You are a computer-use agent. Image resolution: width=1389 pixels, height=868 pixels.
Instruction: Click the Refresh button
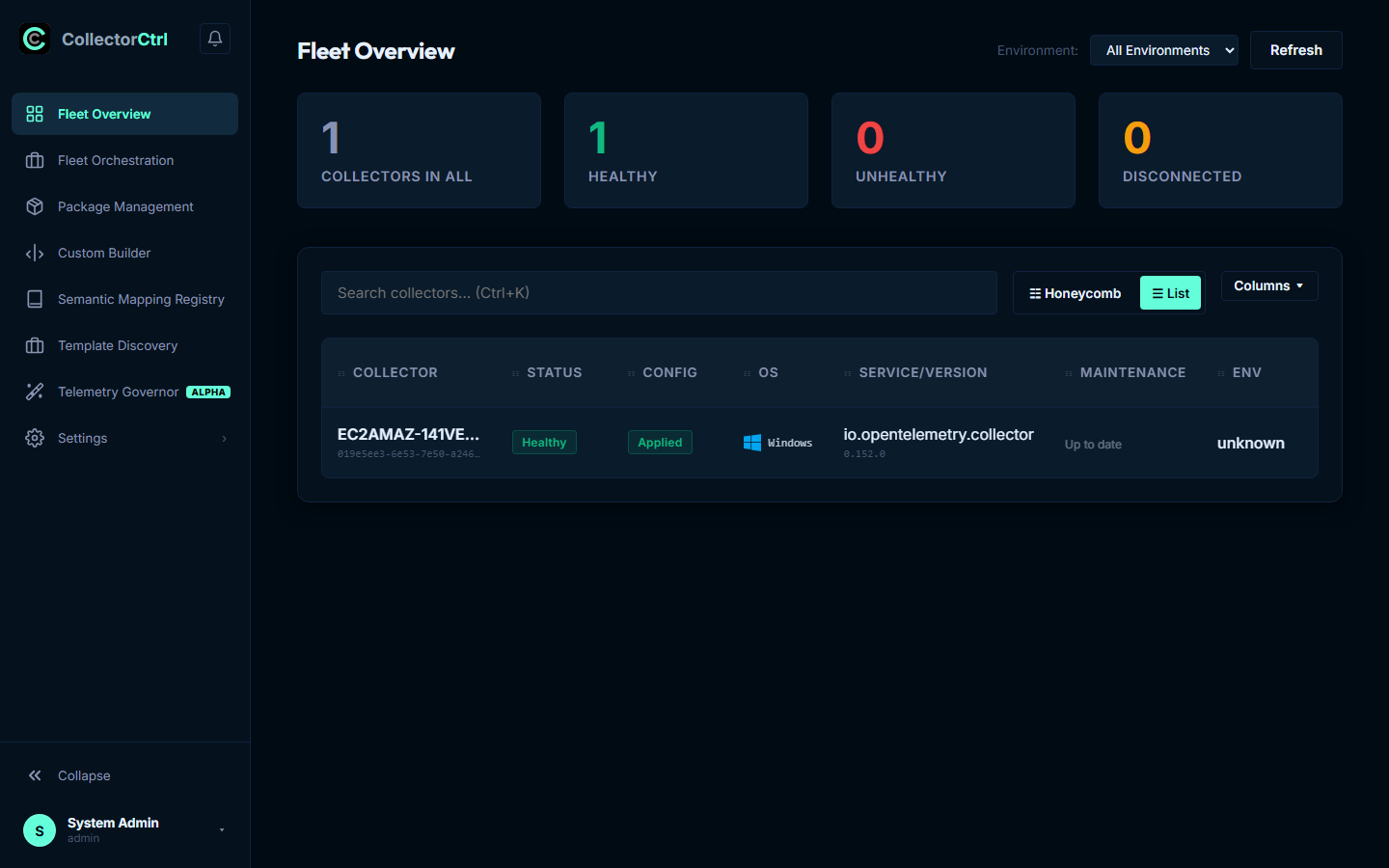[1295, 50]
